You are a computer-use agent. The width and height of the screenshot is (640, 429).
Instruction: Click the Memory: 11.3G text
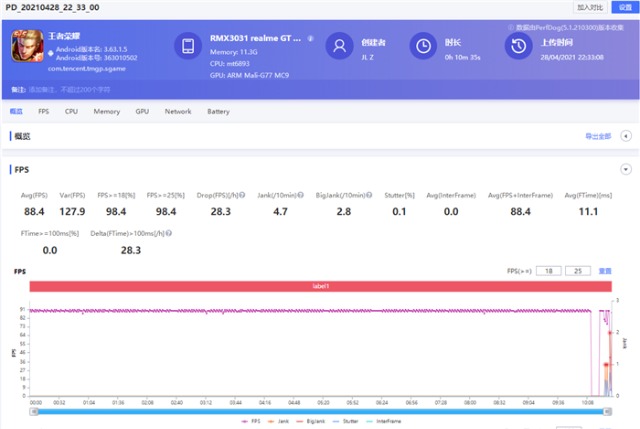click(x=233, y=52)
